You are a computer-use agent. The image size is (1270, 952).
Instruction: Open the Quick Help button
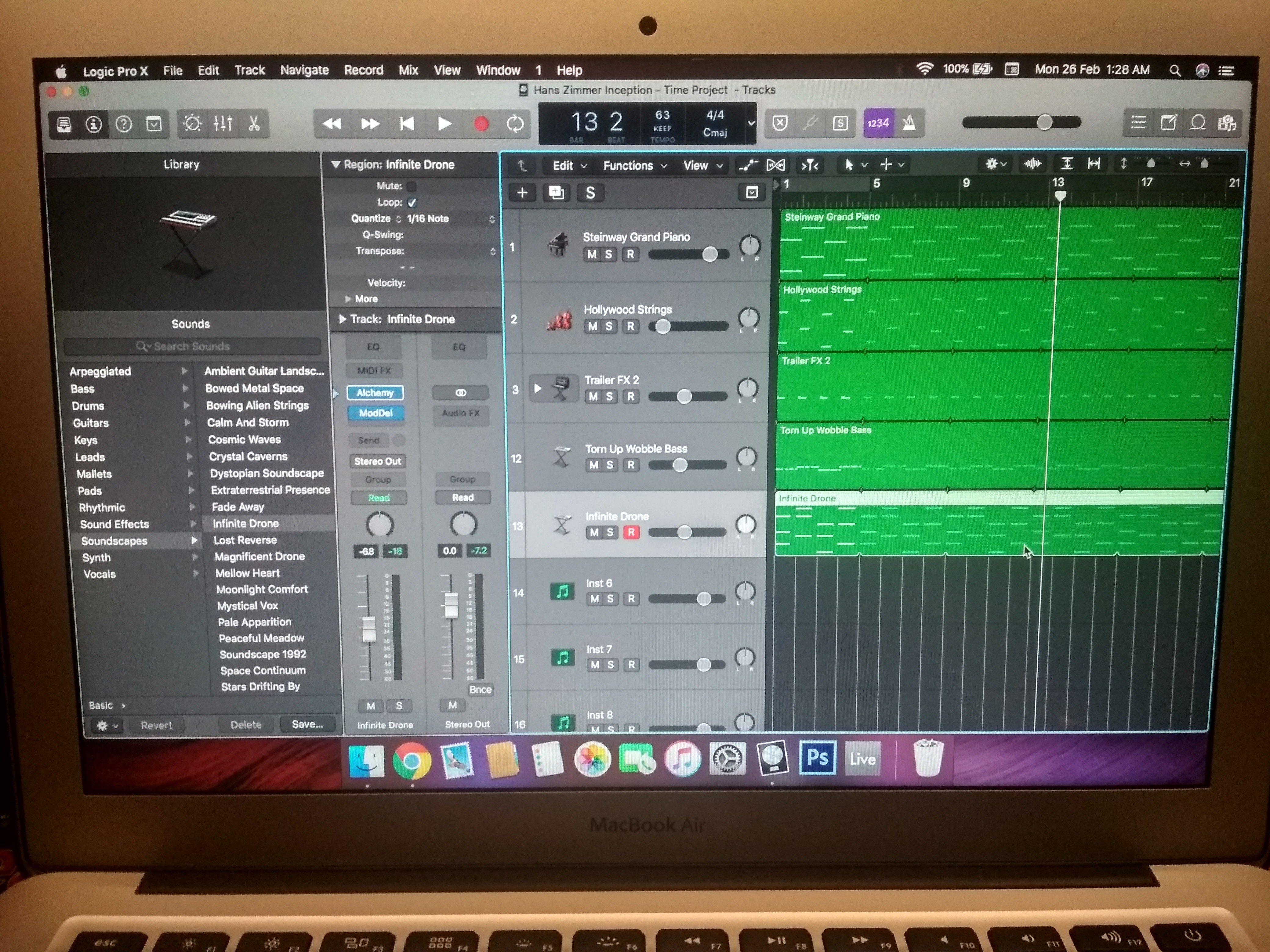(x=123, y=124)
